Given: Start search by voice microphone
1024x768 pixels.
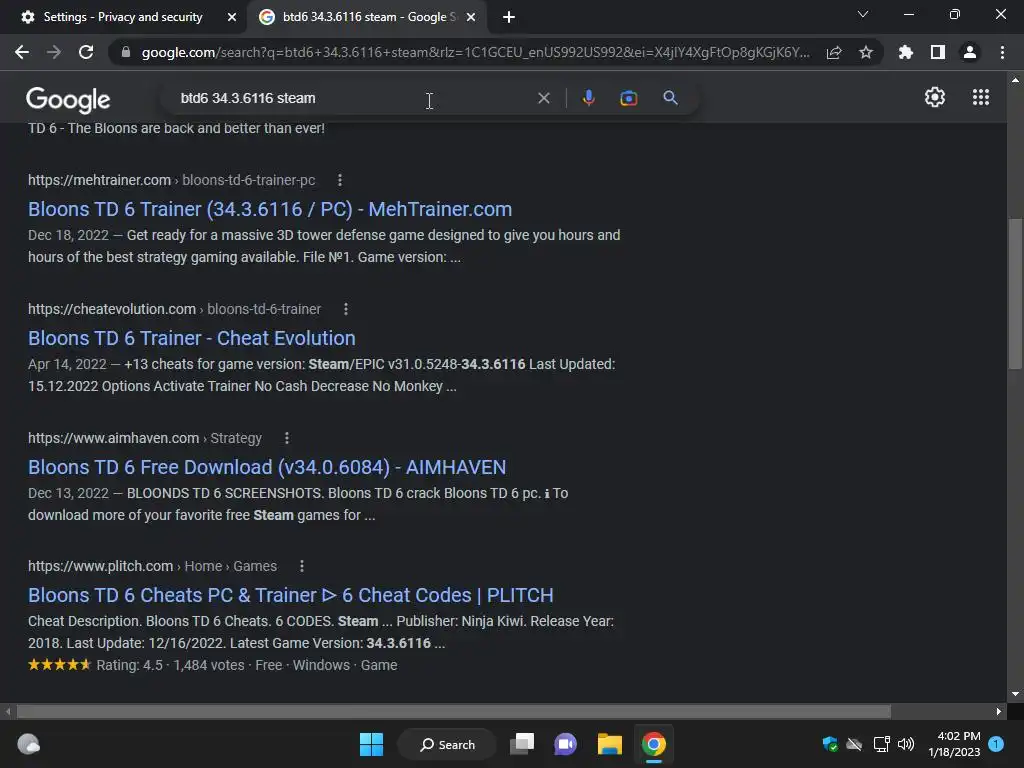Looking at the screenshot, I should (588, 98).
